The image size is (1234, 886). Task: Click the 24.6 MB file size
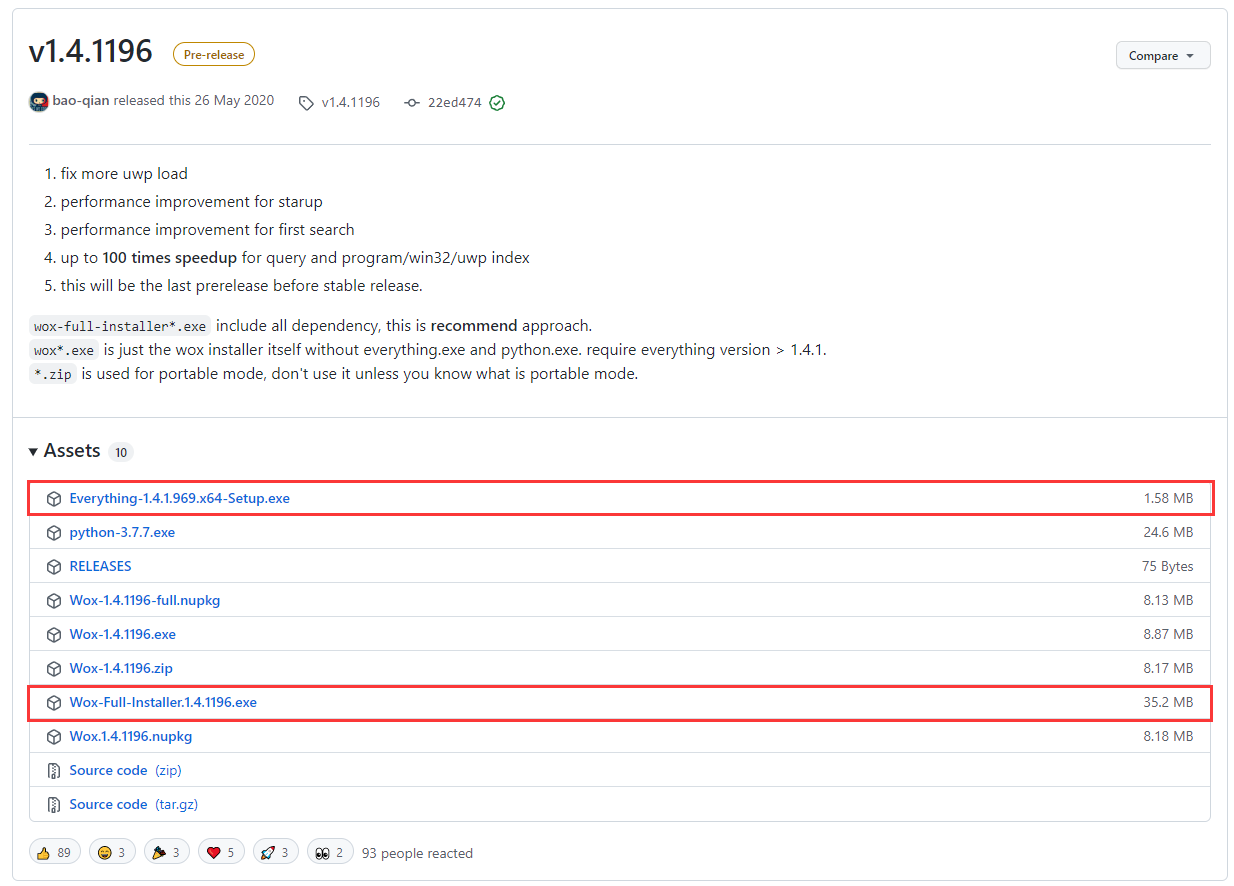[x=1168, y=532]
